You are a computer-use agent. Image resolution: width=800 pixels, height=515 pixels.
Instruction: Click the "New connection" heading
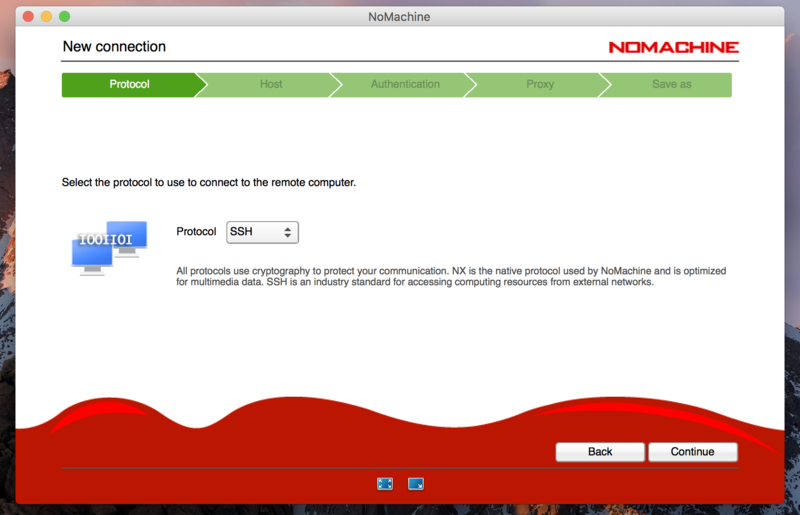pos(114,46)
